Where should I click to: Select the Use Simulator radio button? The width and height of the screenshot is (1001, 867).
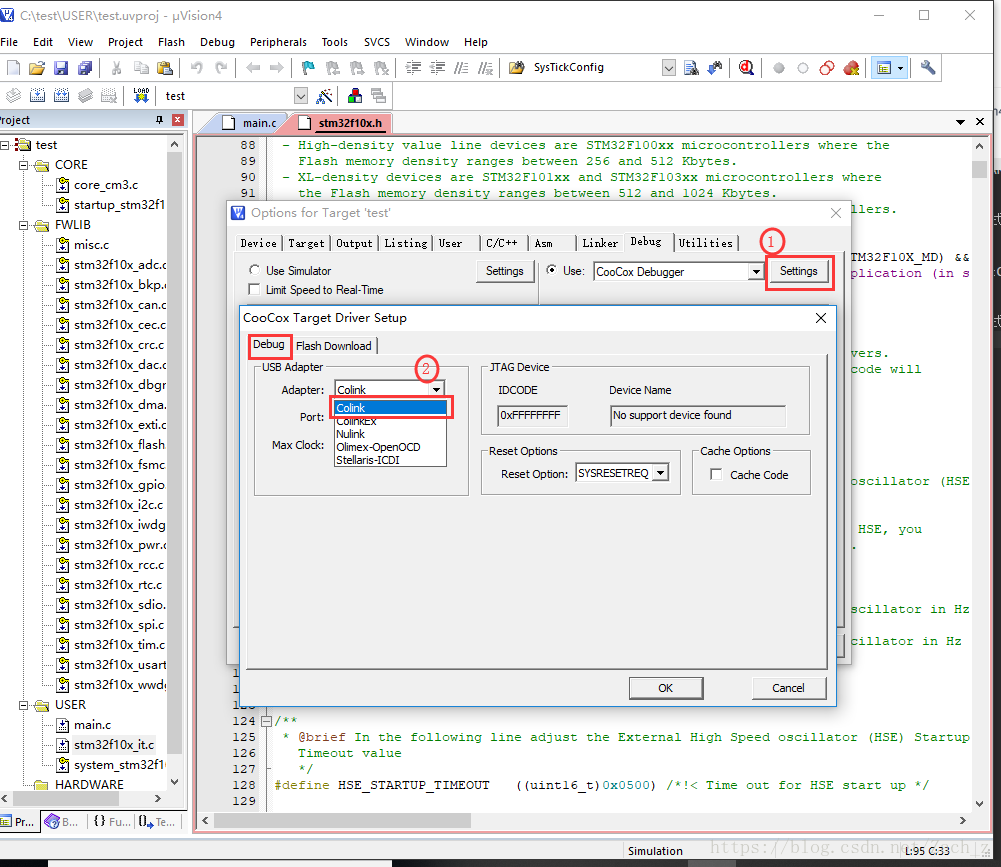point(254,270)
